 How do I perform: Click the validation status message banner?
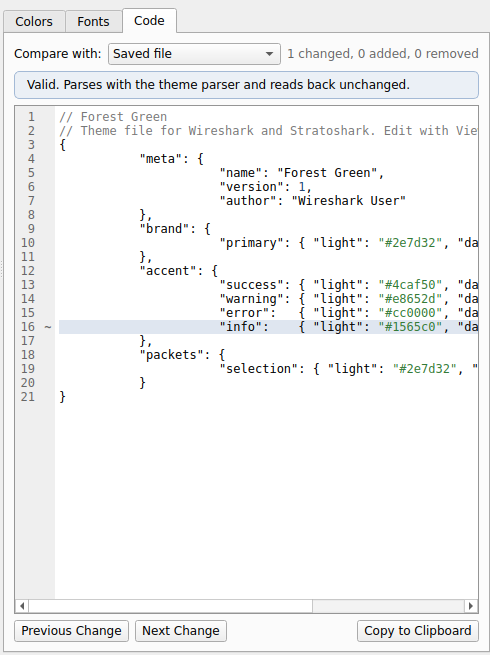coord(246,85)
